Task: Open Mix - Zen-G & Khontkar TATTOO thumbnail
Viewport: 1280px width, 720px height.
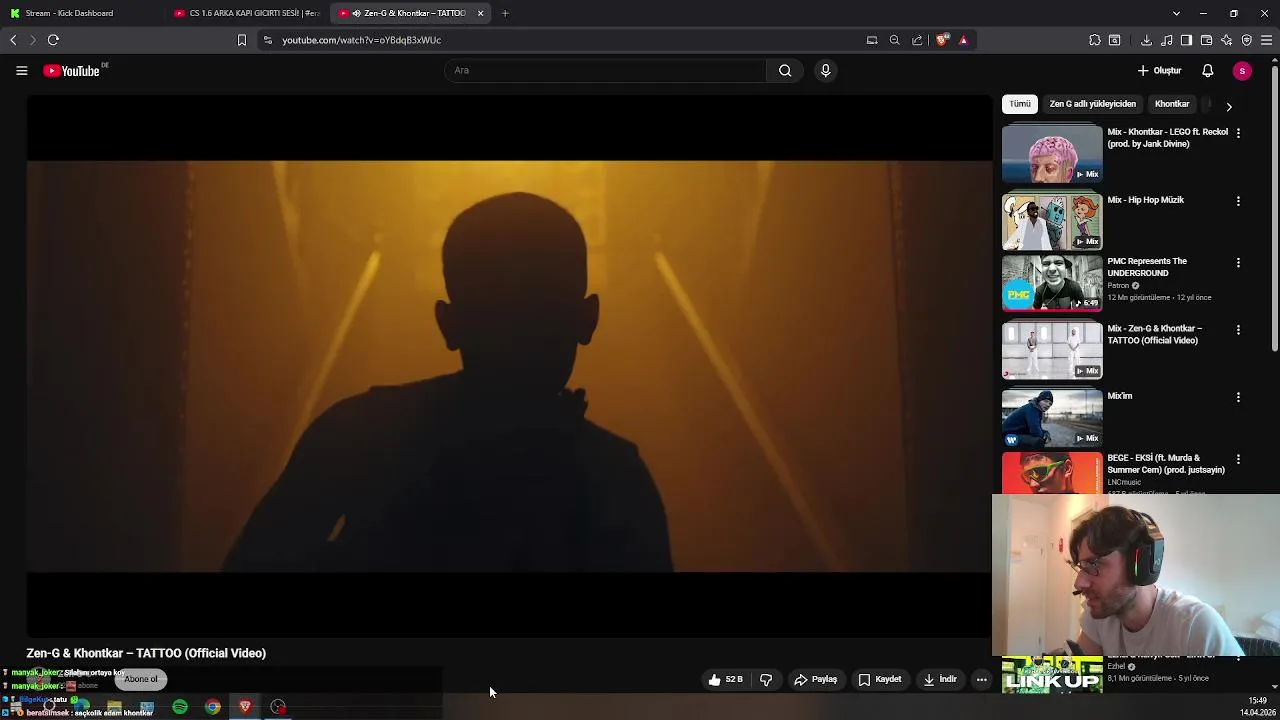Action: (1052, 350)
